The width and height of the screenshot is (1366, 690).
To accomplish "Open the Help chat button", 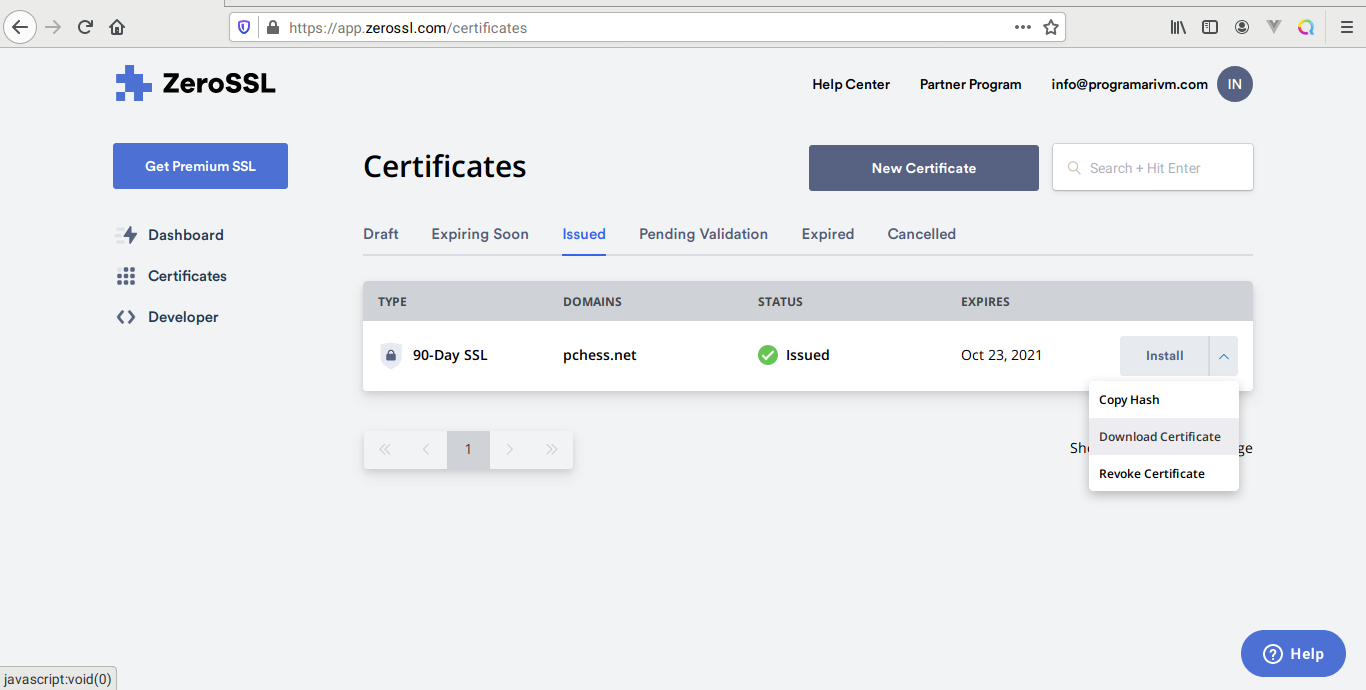I will tap(1293, 654).
